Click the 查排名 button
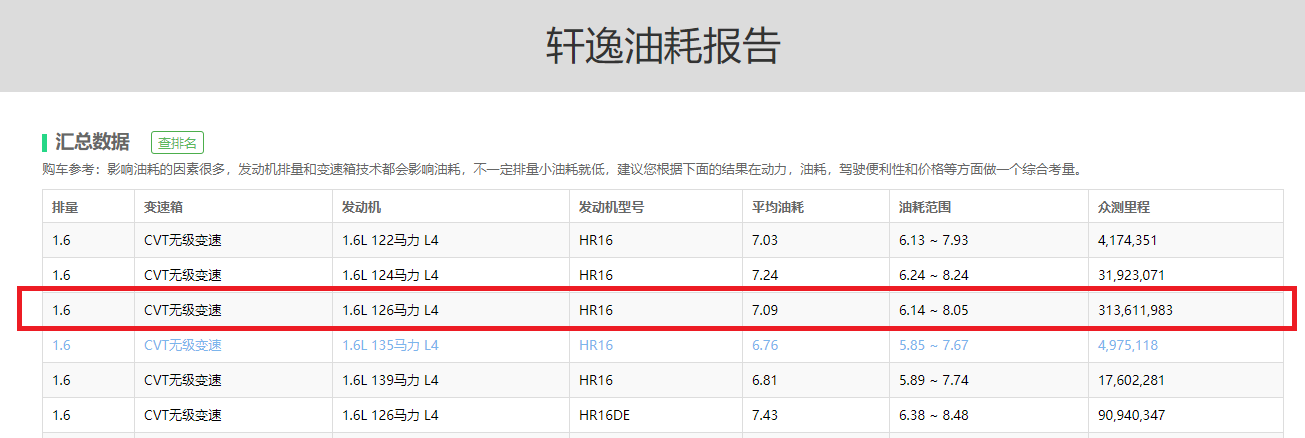The width and height of the screenshot is (1305, 438). (177, 142)
